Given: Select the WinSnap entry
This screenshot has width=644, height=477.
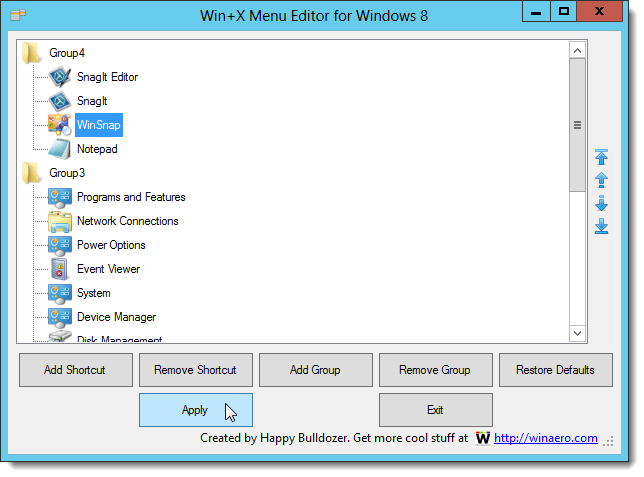Looking at the screenshot, I should tap(99, 125).
